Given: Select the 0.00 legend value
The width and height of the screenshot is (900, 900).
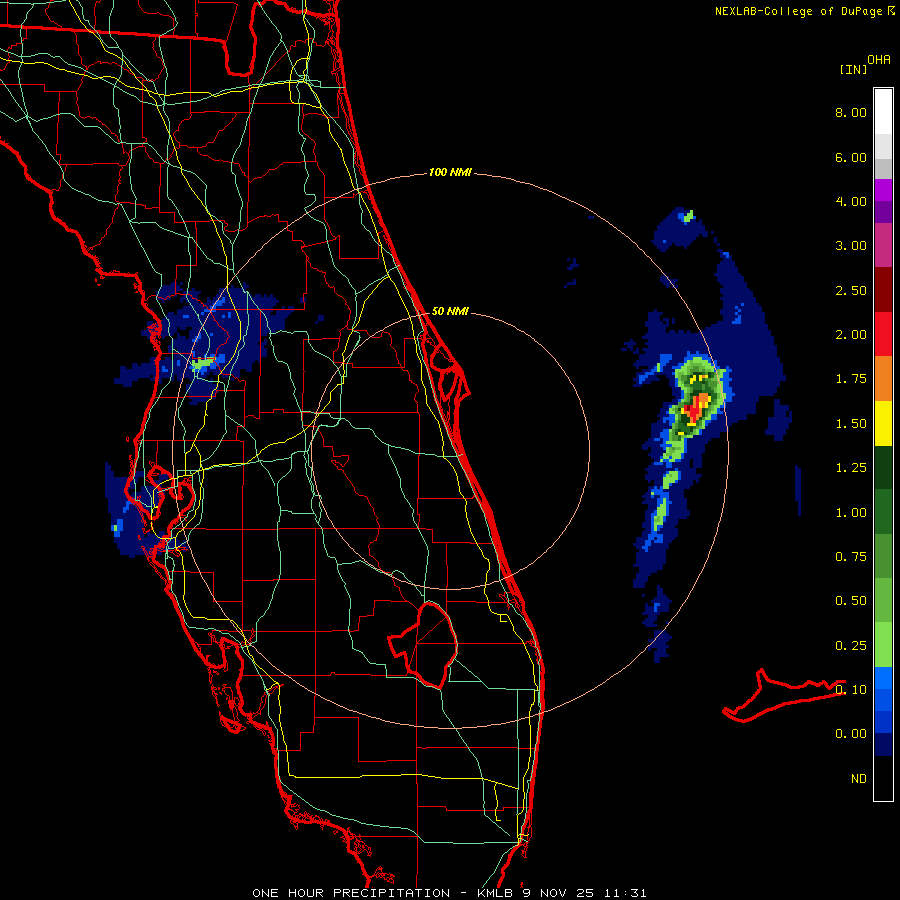Looking at the screenshot, I should click(x=851, y=734).
